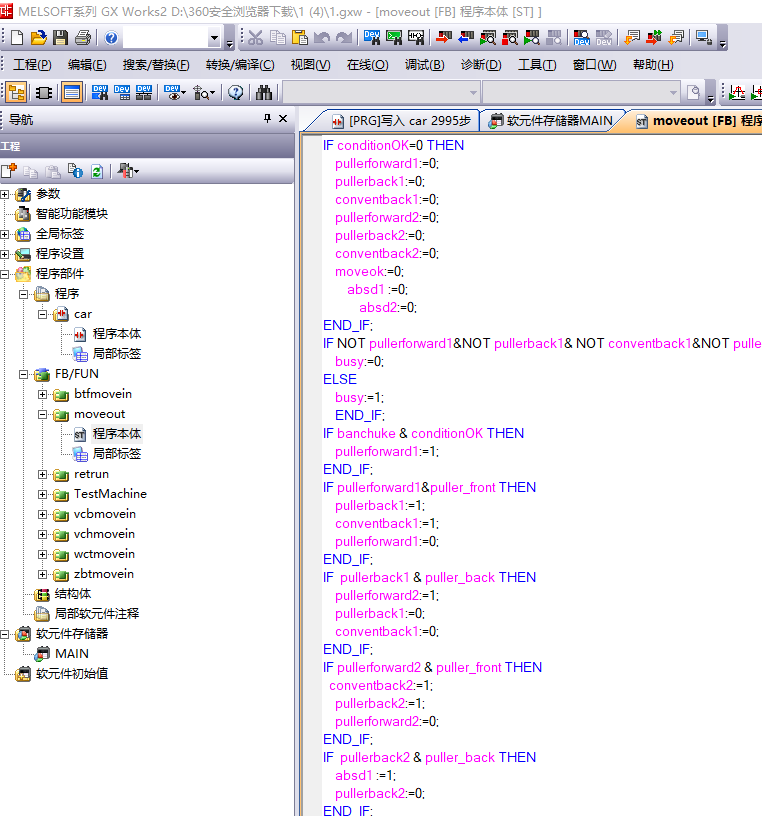Screen dimensions: 762x816
Task: Toggle the navigation window view button
Action: pos(16,92)
